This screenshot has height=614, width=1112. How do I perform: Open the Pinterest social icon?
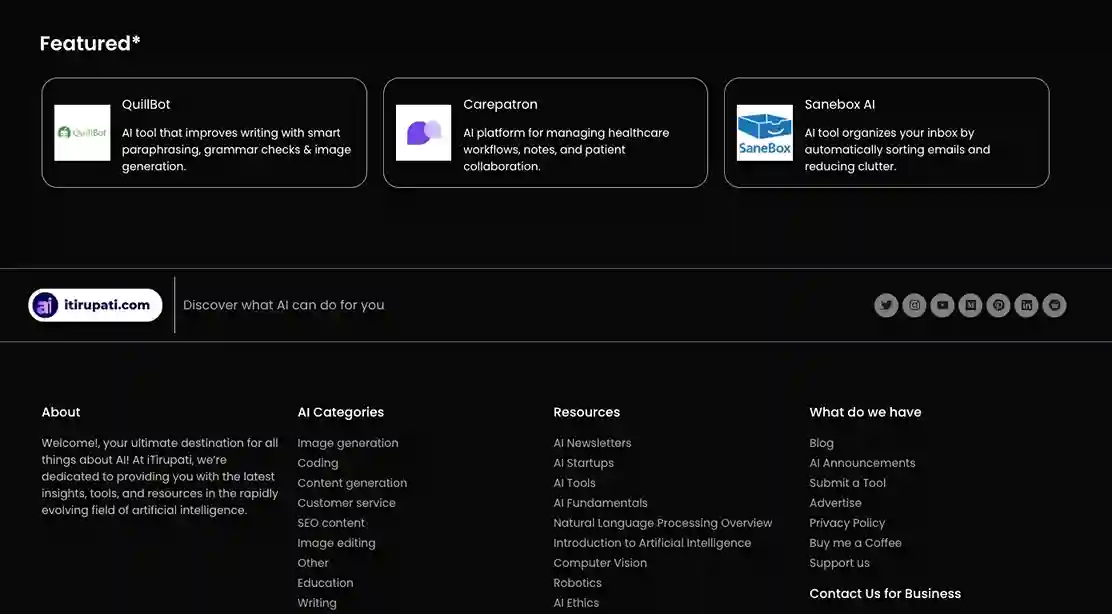tap(998, 305)
